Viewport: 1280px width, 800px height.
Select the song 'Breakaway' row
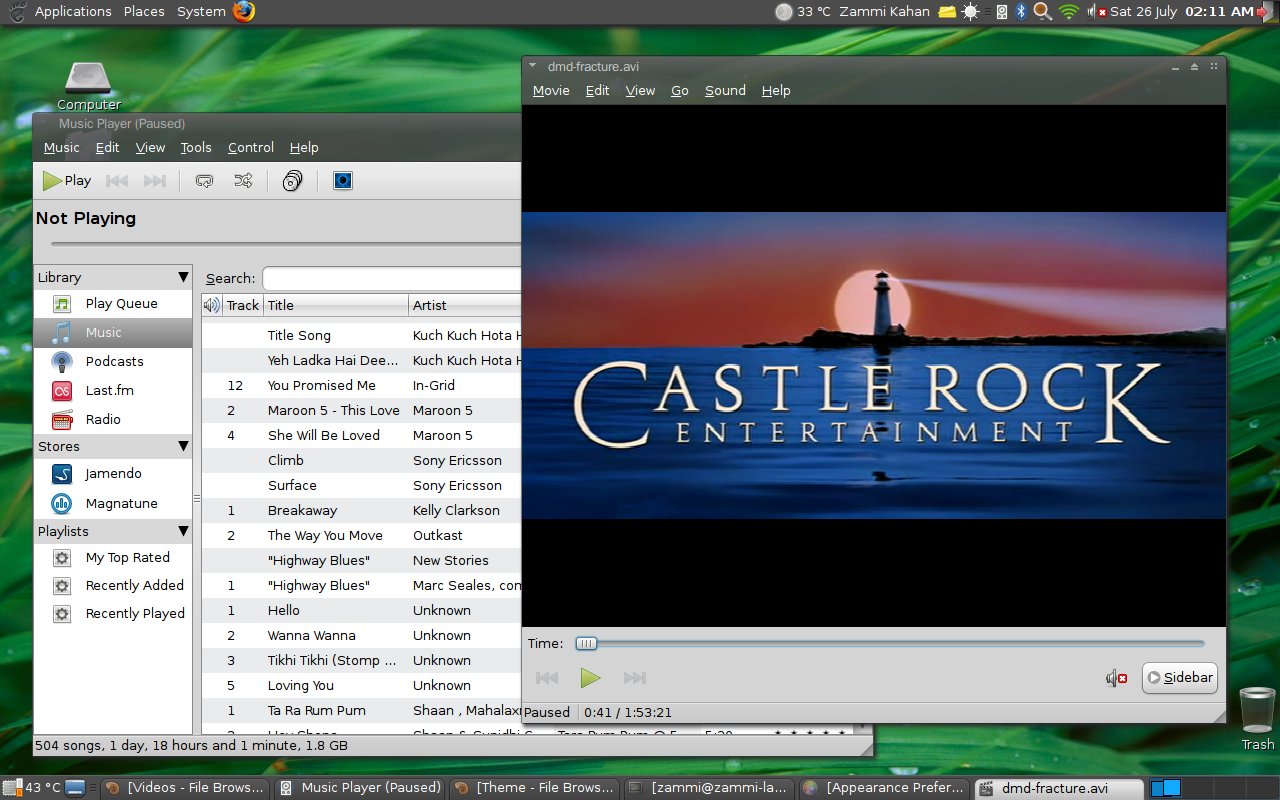click(x=362, y=510)
